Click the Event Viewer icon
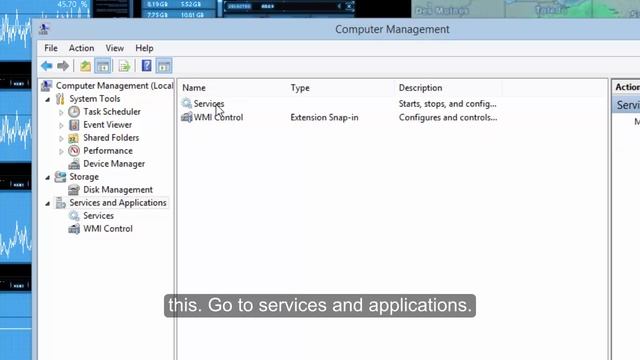 74,124
